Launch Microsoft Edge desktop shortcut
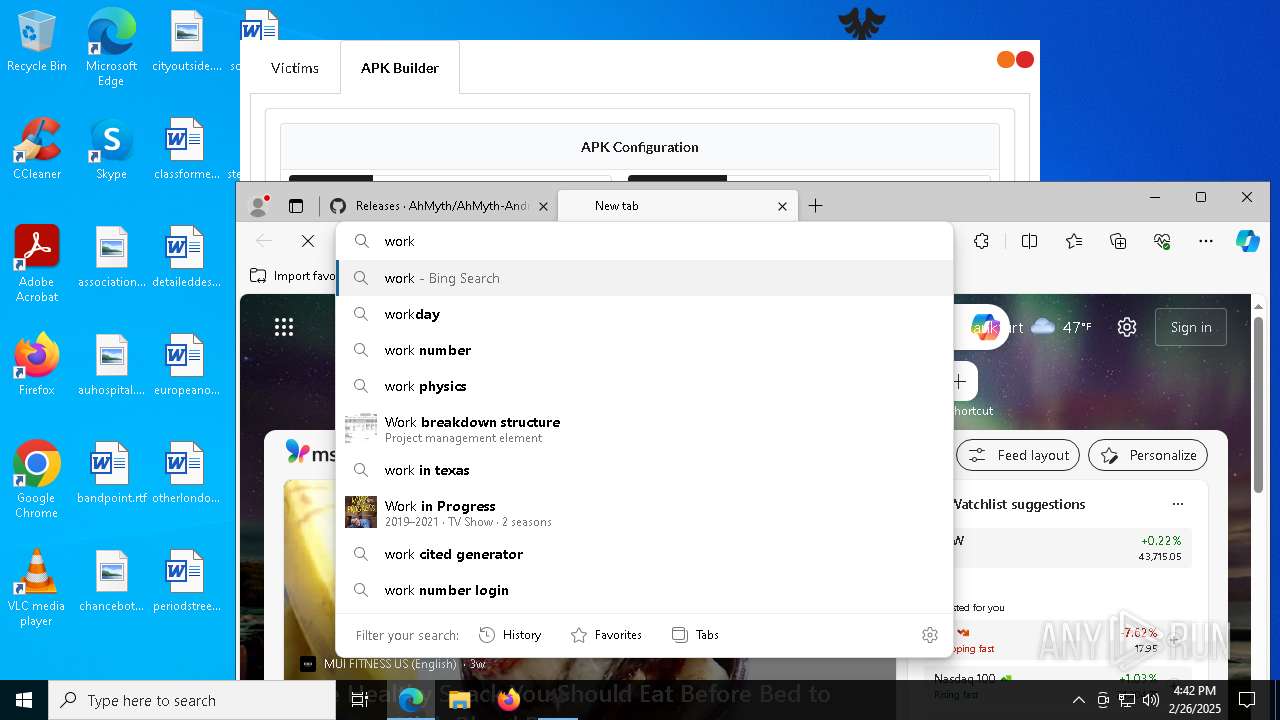The height and width of the screenshot is (720, 1280). (111, 48)
